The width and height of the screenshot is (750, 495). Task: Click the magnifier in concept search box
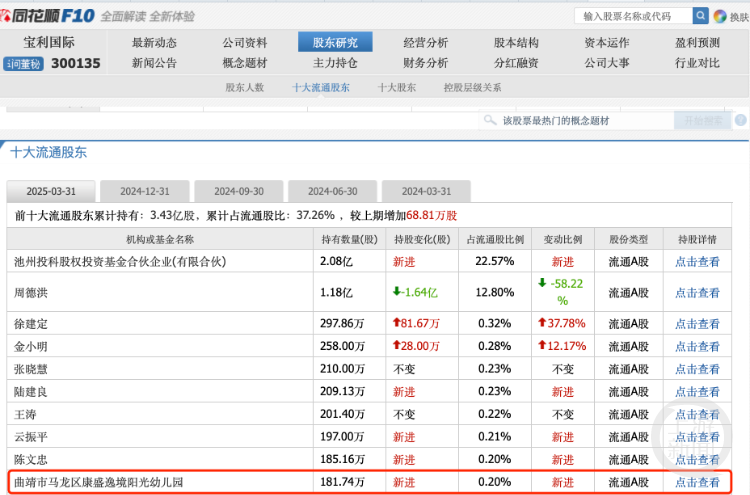pos(490,120)
